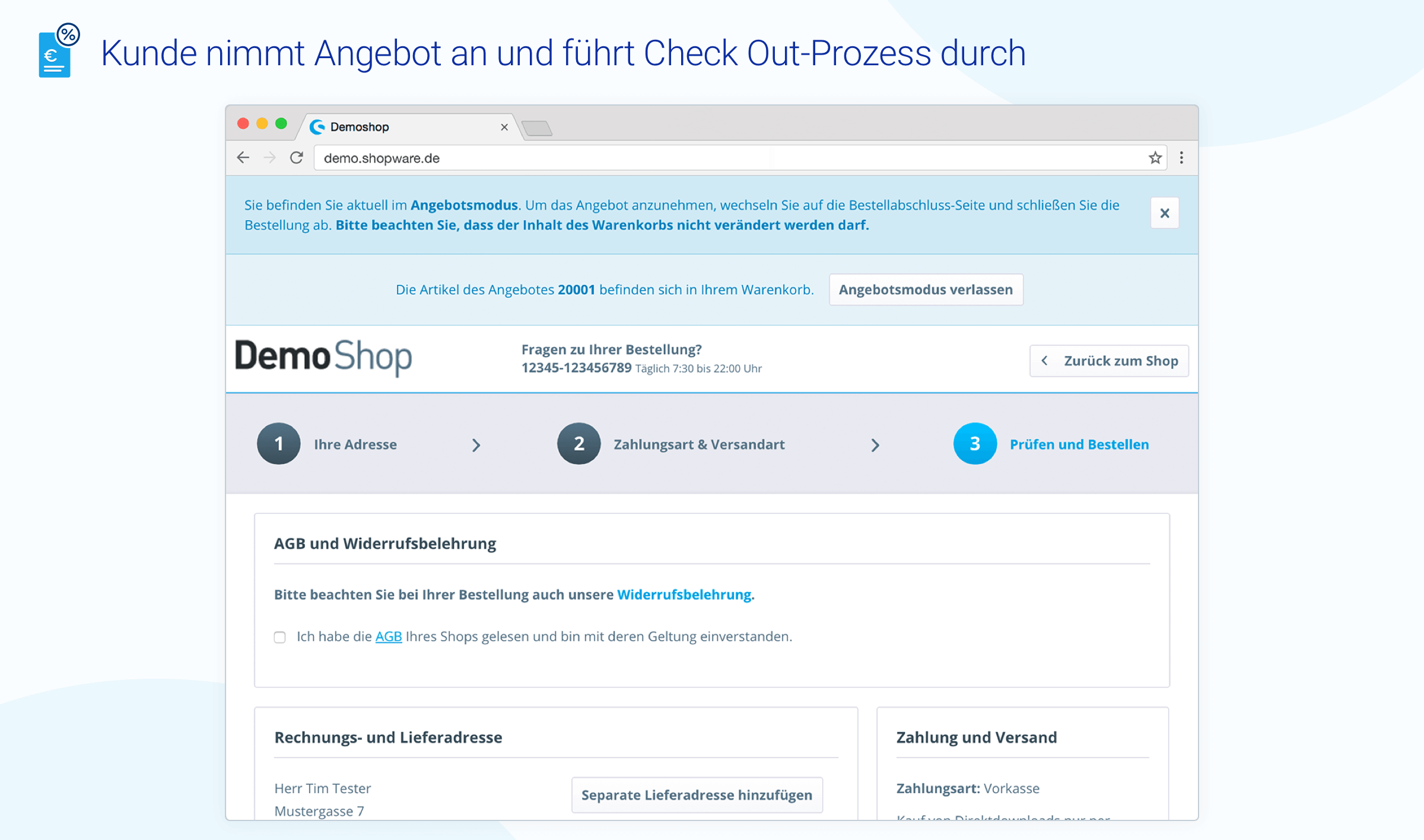Screen dimensions: 1424x840
Task: Click the Fragen zu Ihrer Bestellung? text
Action: (612, 349)
